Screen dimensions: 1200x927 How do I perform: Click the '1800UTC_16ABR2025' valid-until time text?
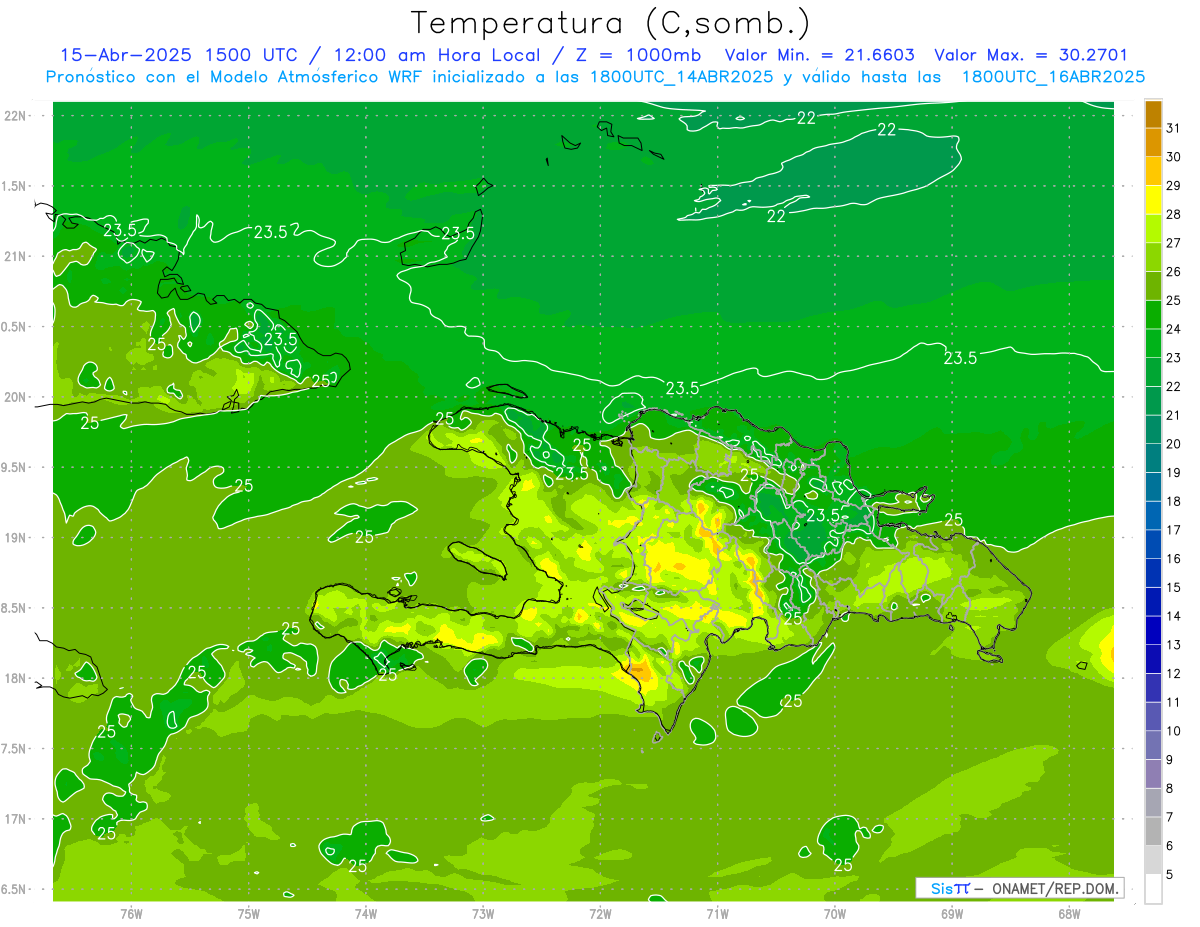click(x=1053, y=77)
